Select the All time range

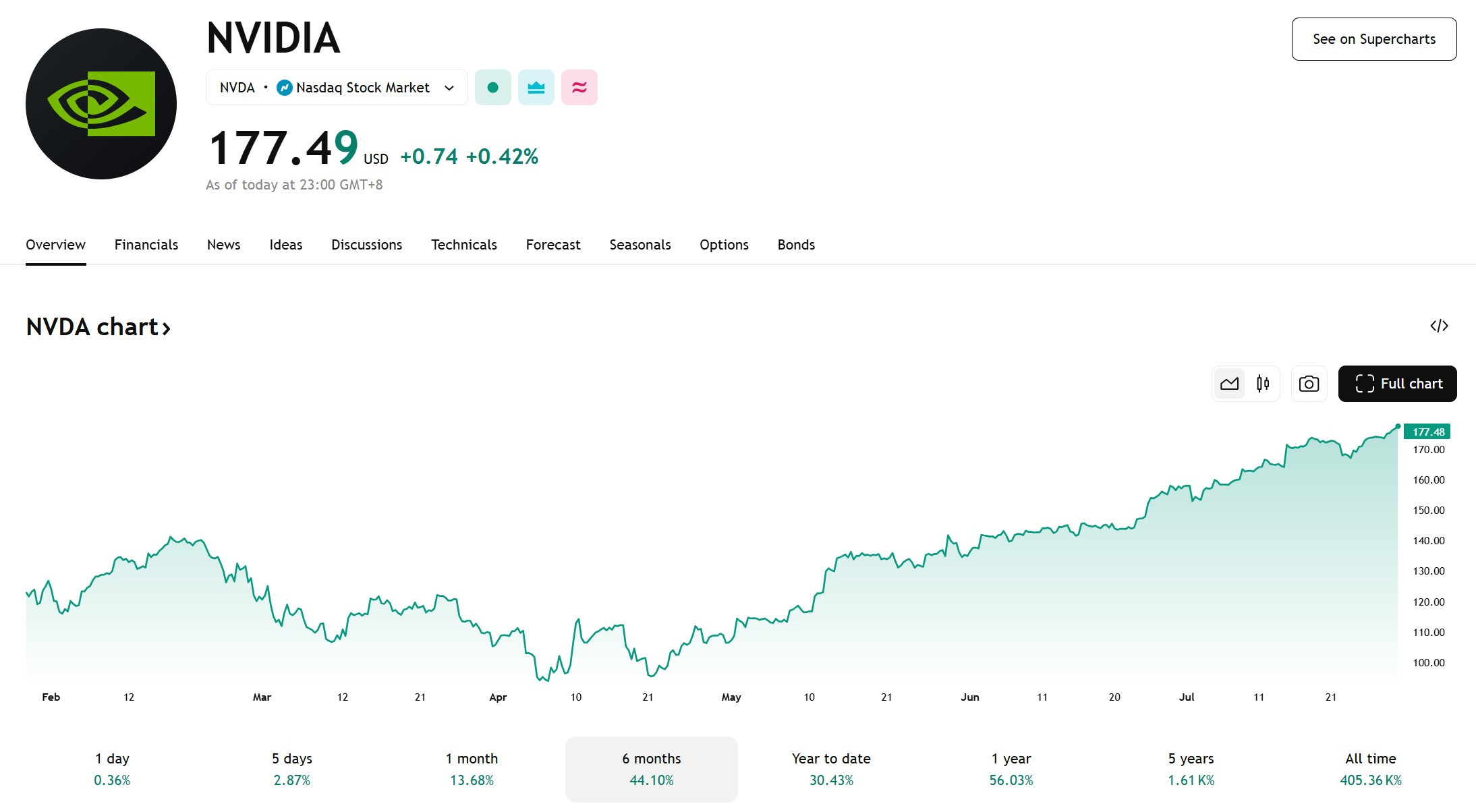pos(1371,769)
